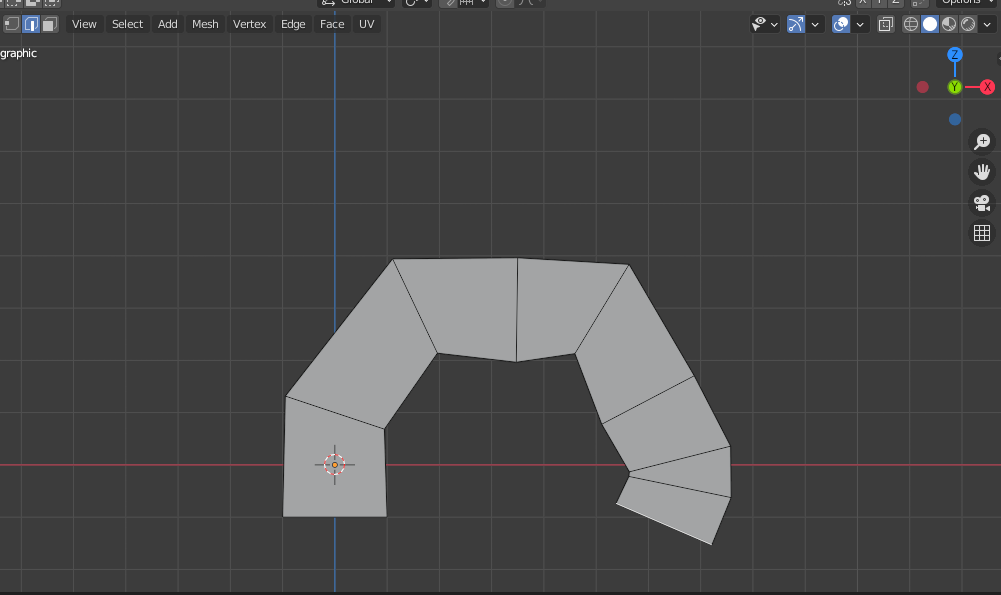Toggle X-Ray mode
Image resolution: width=1001 pixels, height=595 pixels.
(885, 24)
